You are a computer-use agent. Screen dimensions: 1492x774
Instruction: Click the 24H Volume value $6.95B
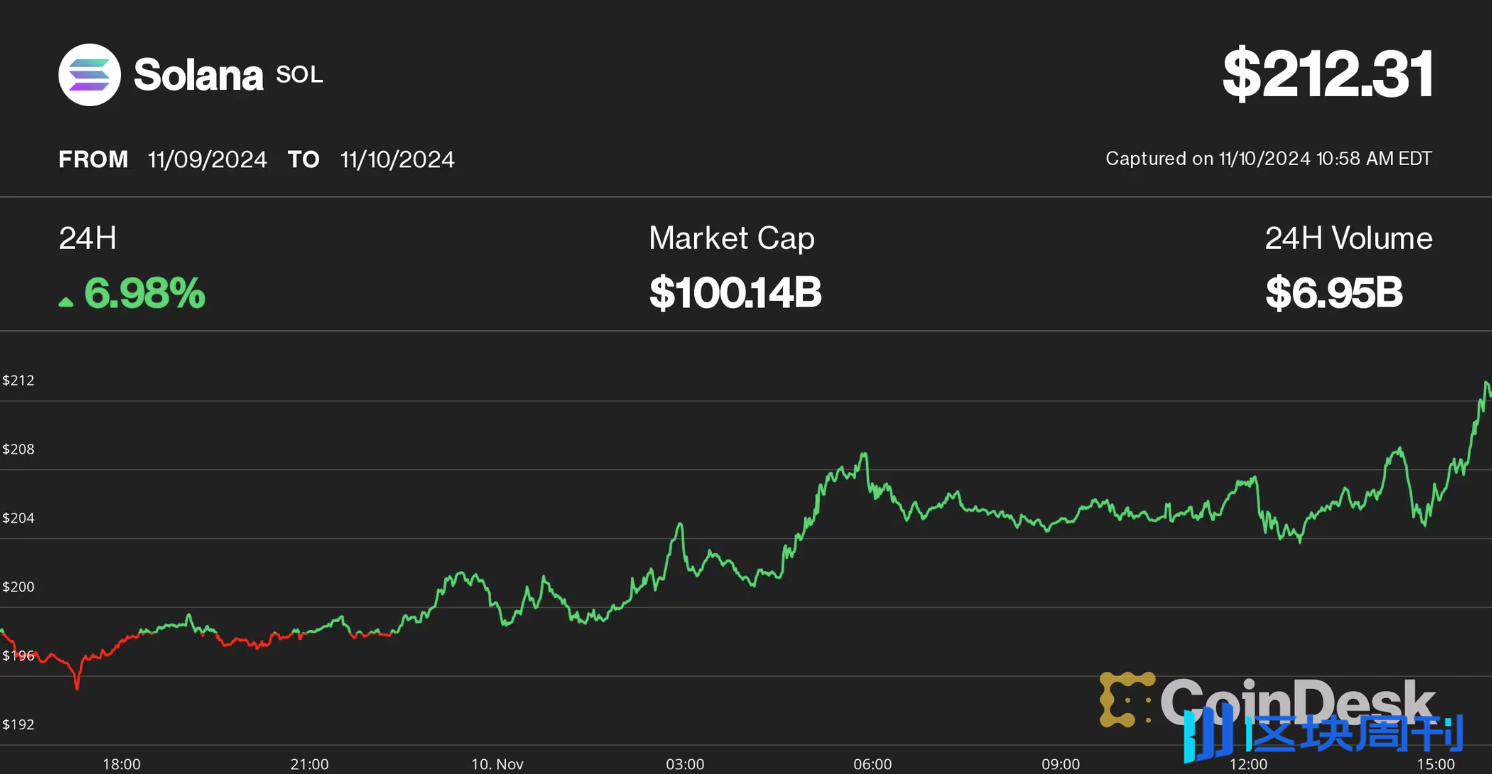coord(1334,293)
